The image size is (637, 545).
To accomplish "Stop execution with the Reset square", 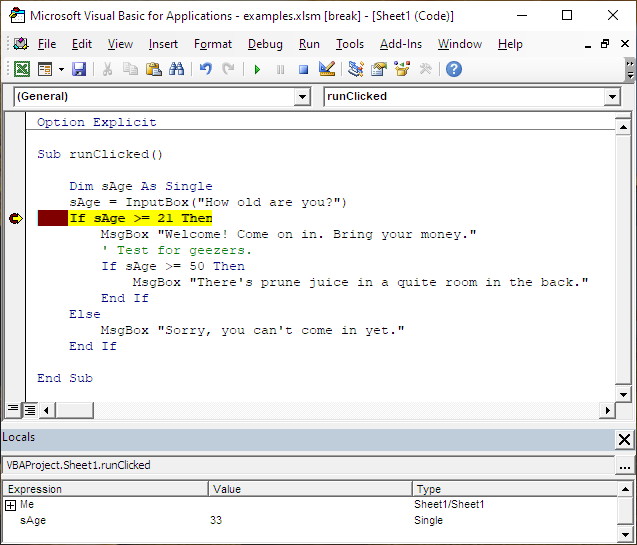I will (x=303, y=69).
